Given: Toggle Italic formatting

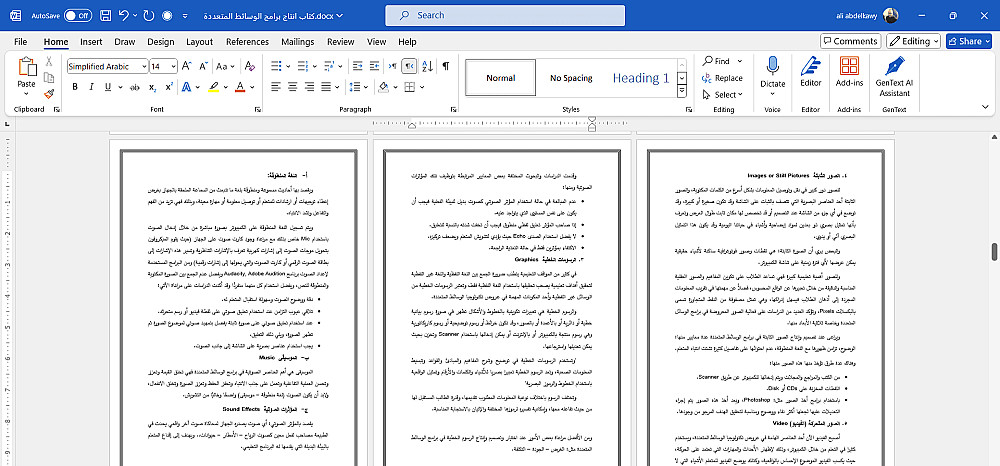Looking at the screenshot, I should tap(91, 87).
